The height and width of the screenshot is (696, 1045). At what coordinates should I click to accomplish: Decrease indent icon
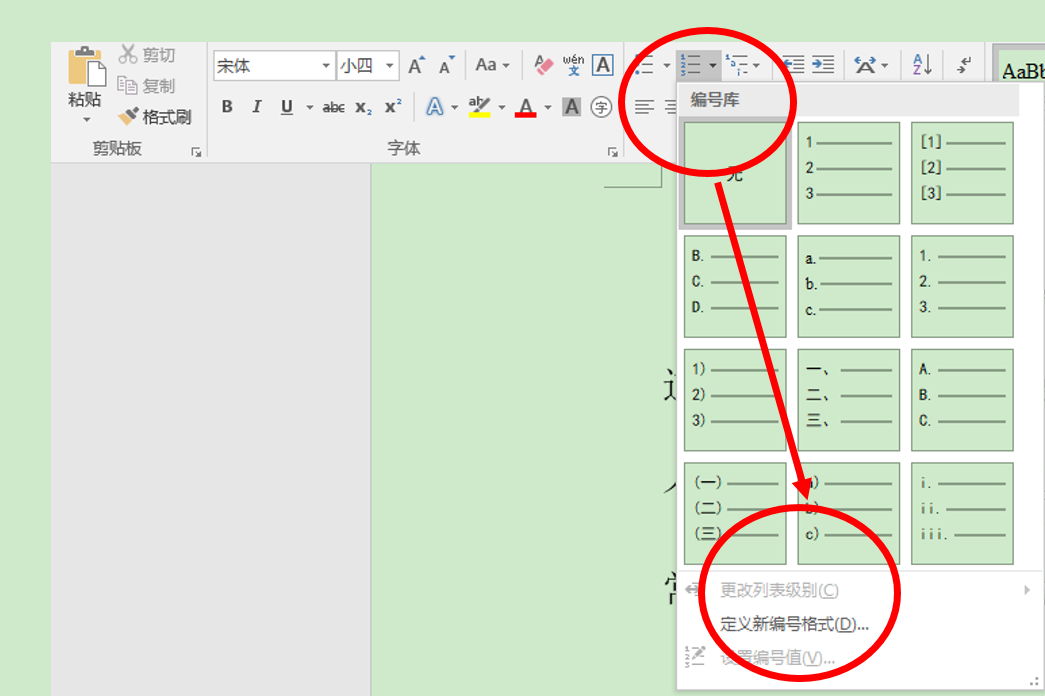(794, 65)
